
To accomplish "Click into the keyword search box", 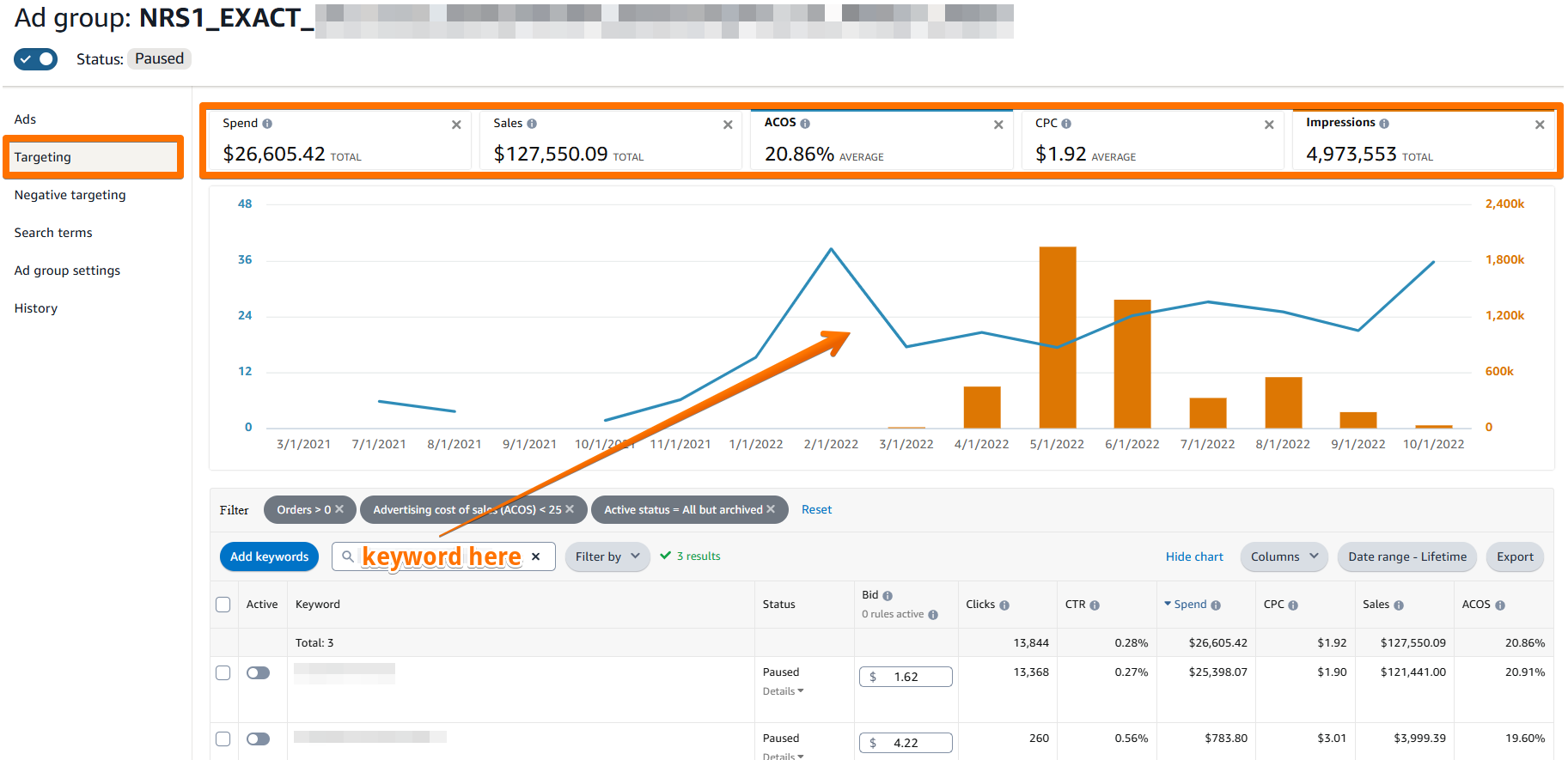I will 442,556.
